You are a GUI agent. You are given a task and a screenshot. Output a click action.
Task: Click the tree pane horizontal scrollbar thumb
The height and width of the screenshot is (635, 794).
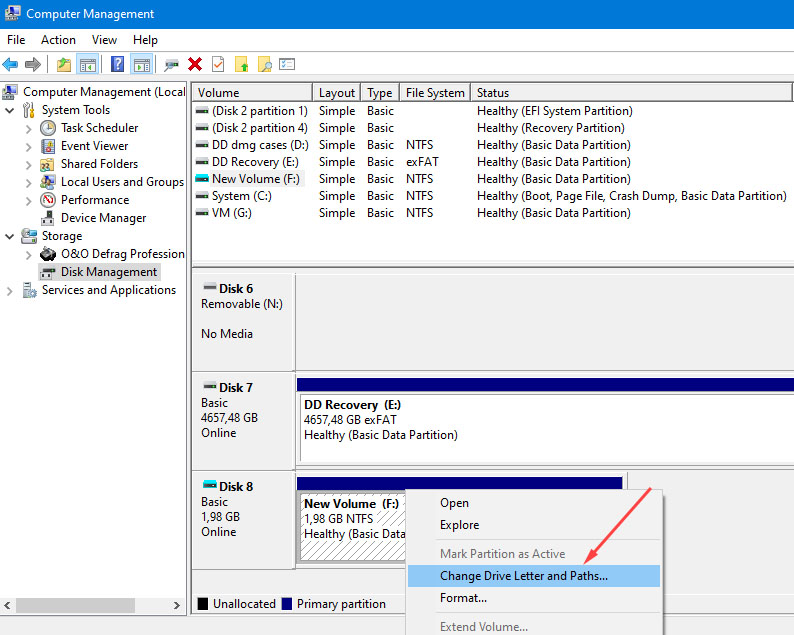(75, 605)
